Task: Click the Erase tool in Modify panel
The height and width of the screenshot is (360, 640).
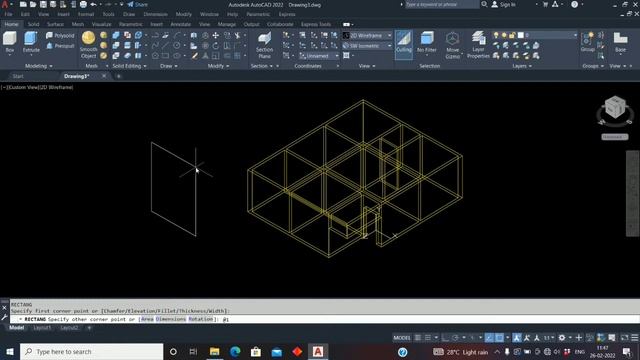Action: pos(195,56)
